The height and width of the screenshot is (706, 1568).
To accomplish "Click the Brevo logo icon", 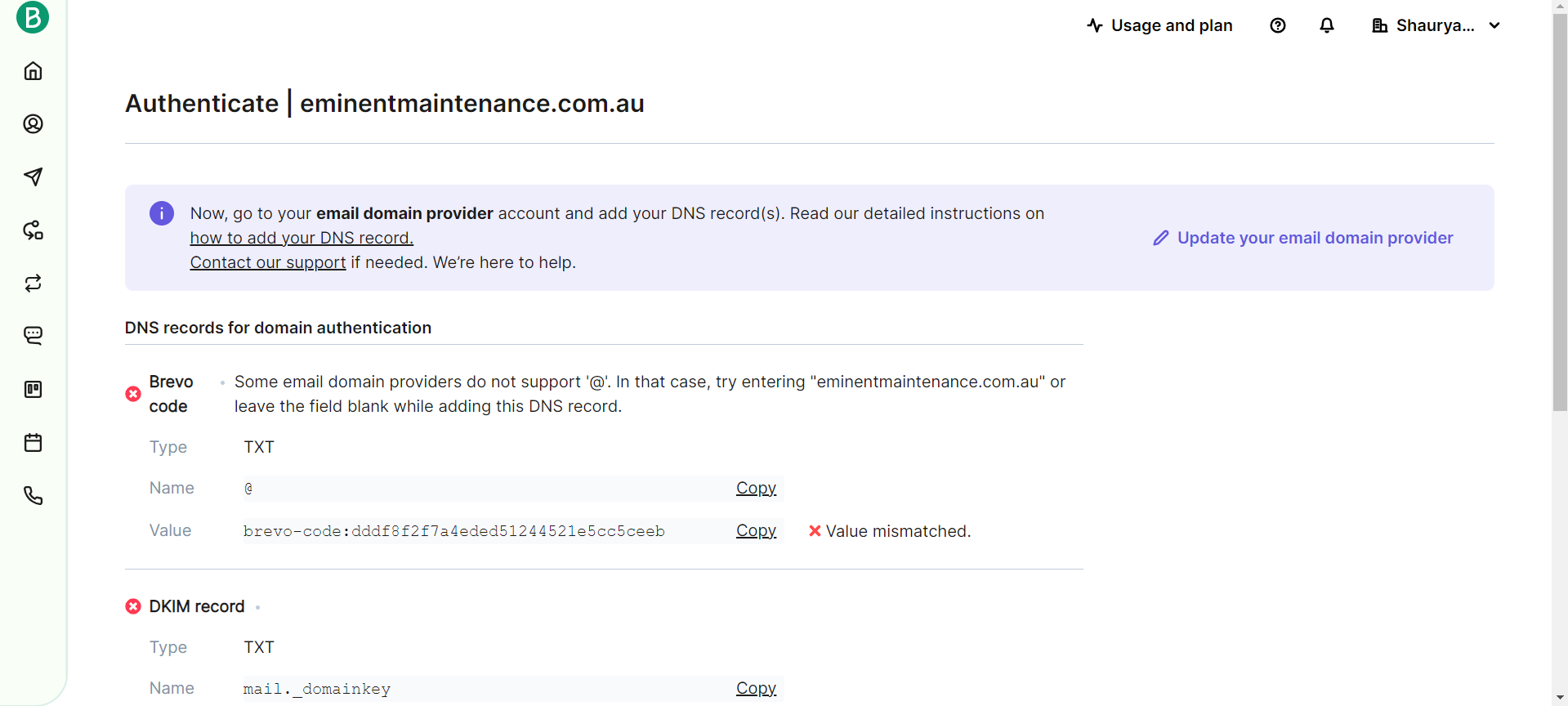I will (33, 17).
